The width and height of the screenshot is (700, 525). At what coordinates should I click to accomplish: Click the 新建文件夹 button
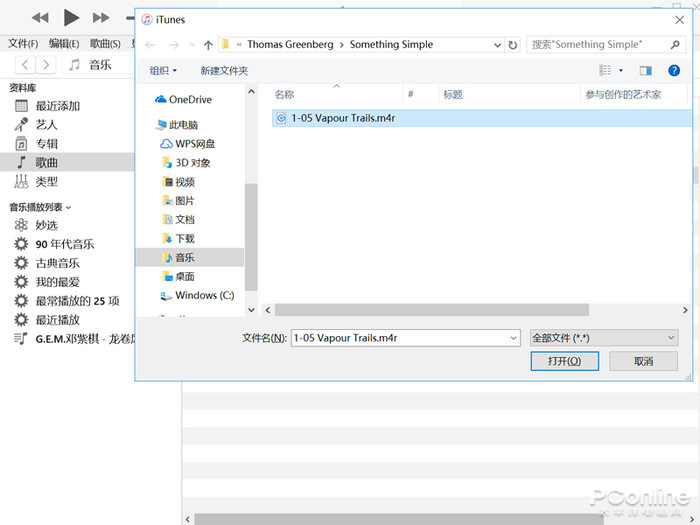pyautogui.click(x=224, y=71)
